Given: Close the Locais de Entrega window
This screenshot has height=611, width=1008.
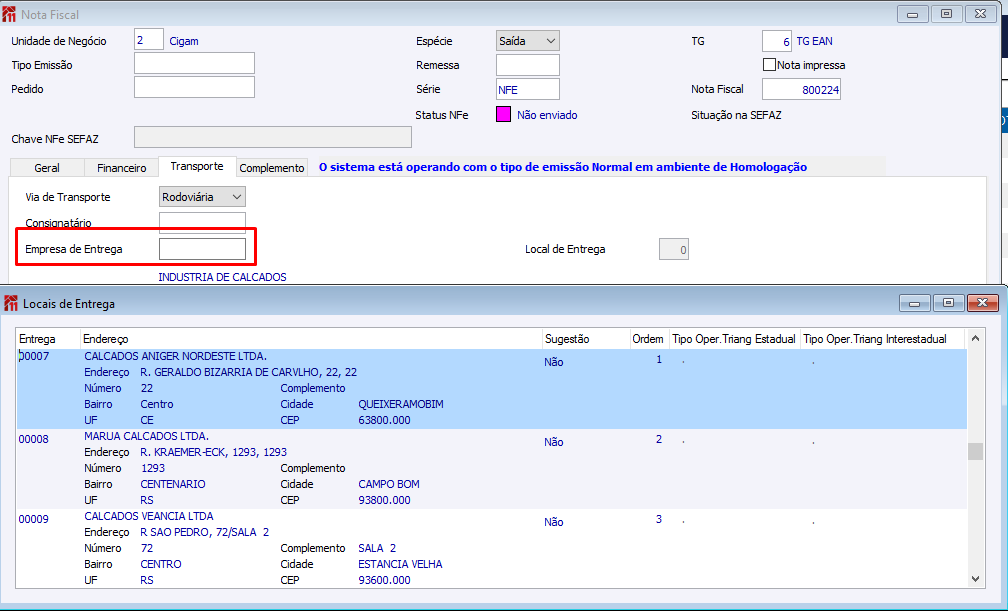Looking at the screenshot, I should (982, 303).
